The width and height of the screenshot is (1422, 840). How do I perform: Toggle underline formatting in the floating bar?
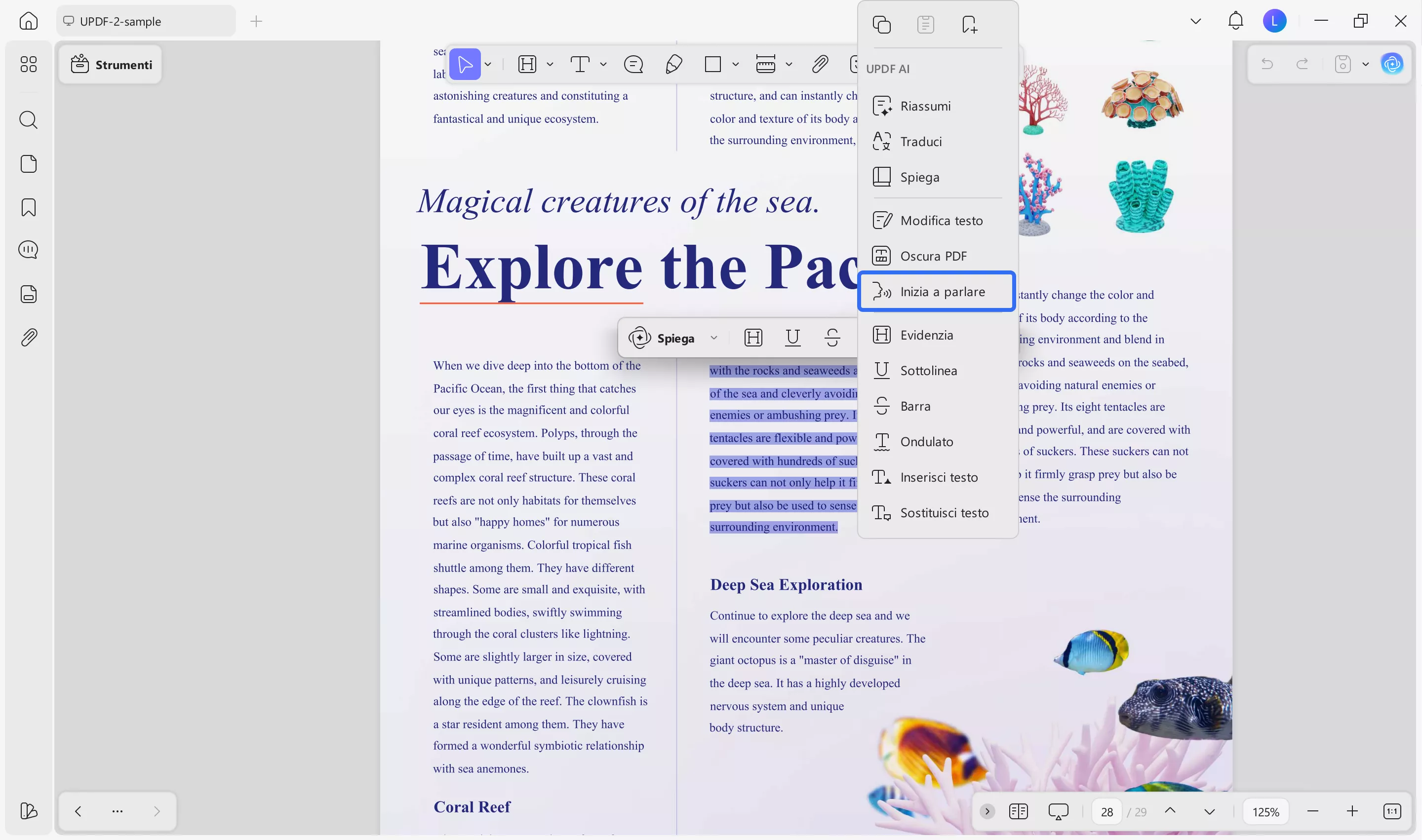pyautogui.click(x=793, y=338)
